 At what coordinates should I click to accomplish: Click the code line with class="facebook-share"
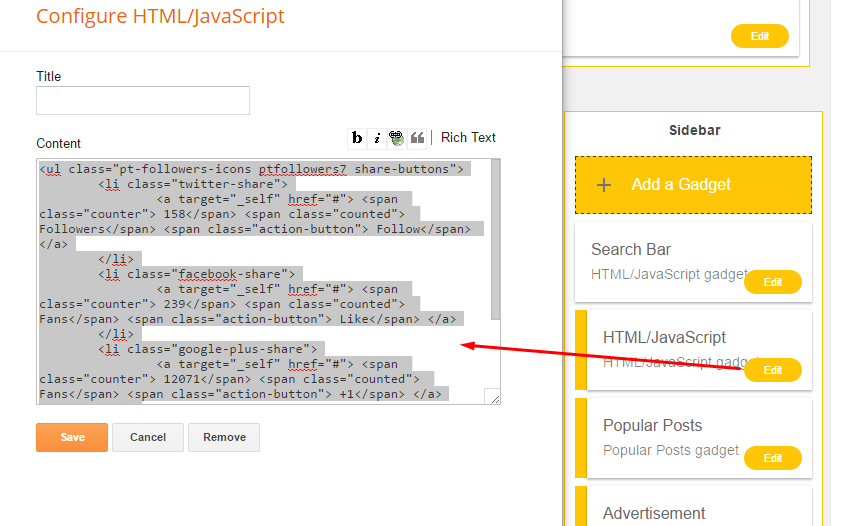click(x=197, y=274)
